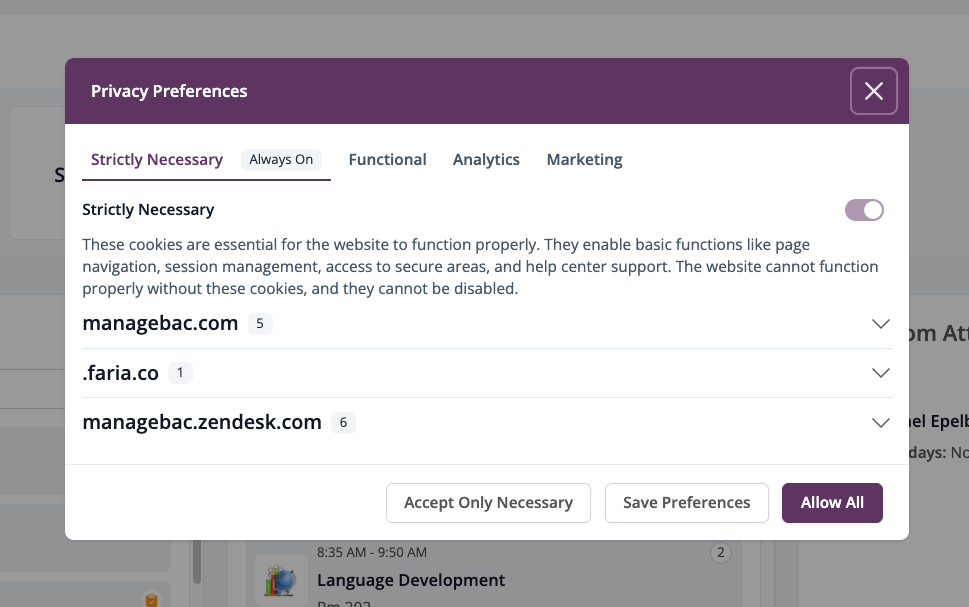Click the Save Preferences button
Image resolution: width=969 pixels, height=607 pixels.
[x=686, y=502]
